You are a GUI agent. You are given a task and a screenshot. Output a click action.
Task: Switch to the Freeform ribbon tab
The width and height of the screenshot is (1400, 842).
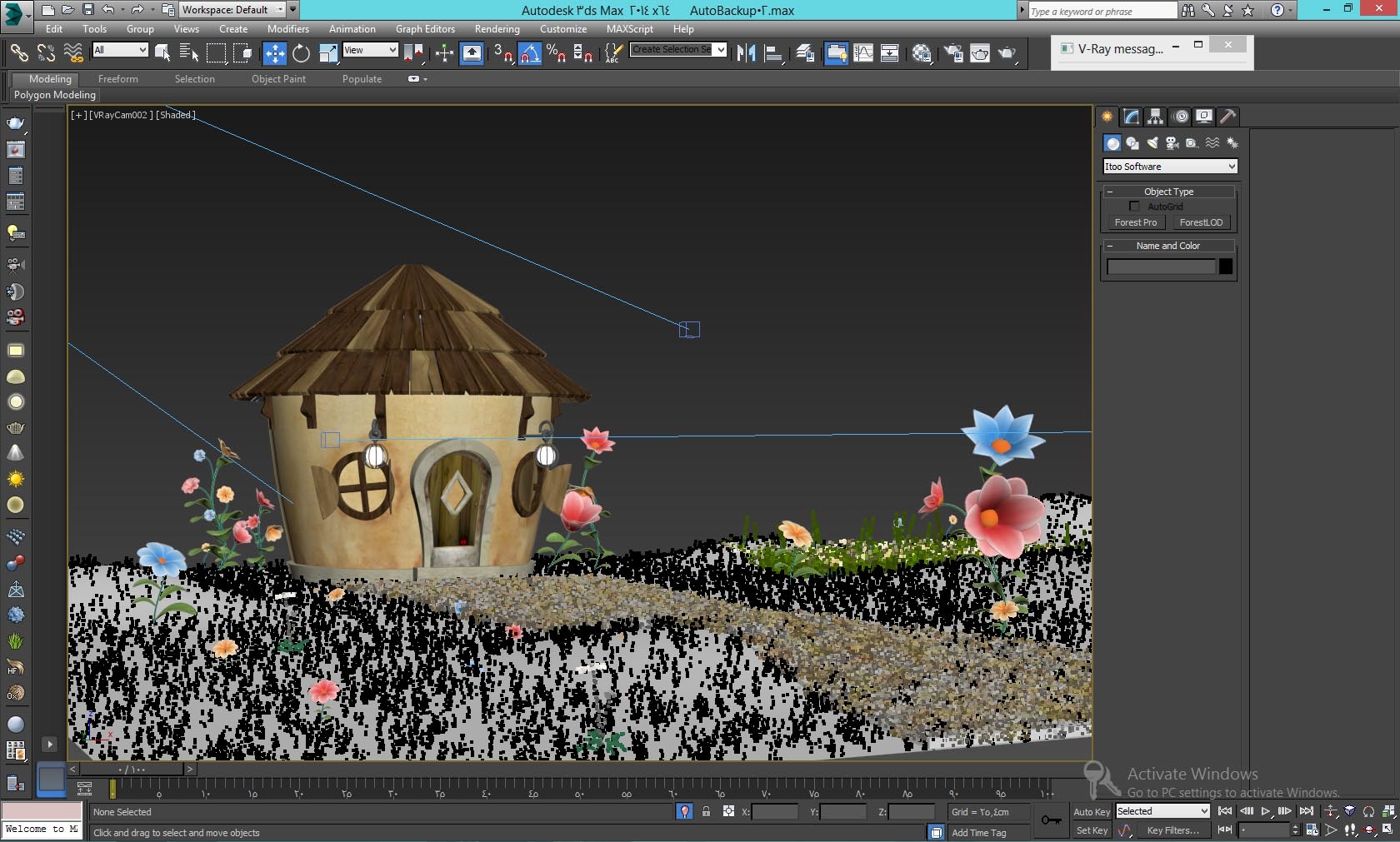[117, 79]
